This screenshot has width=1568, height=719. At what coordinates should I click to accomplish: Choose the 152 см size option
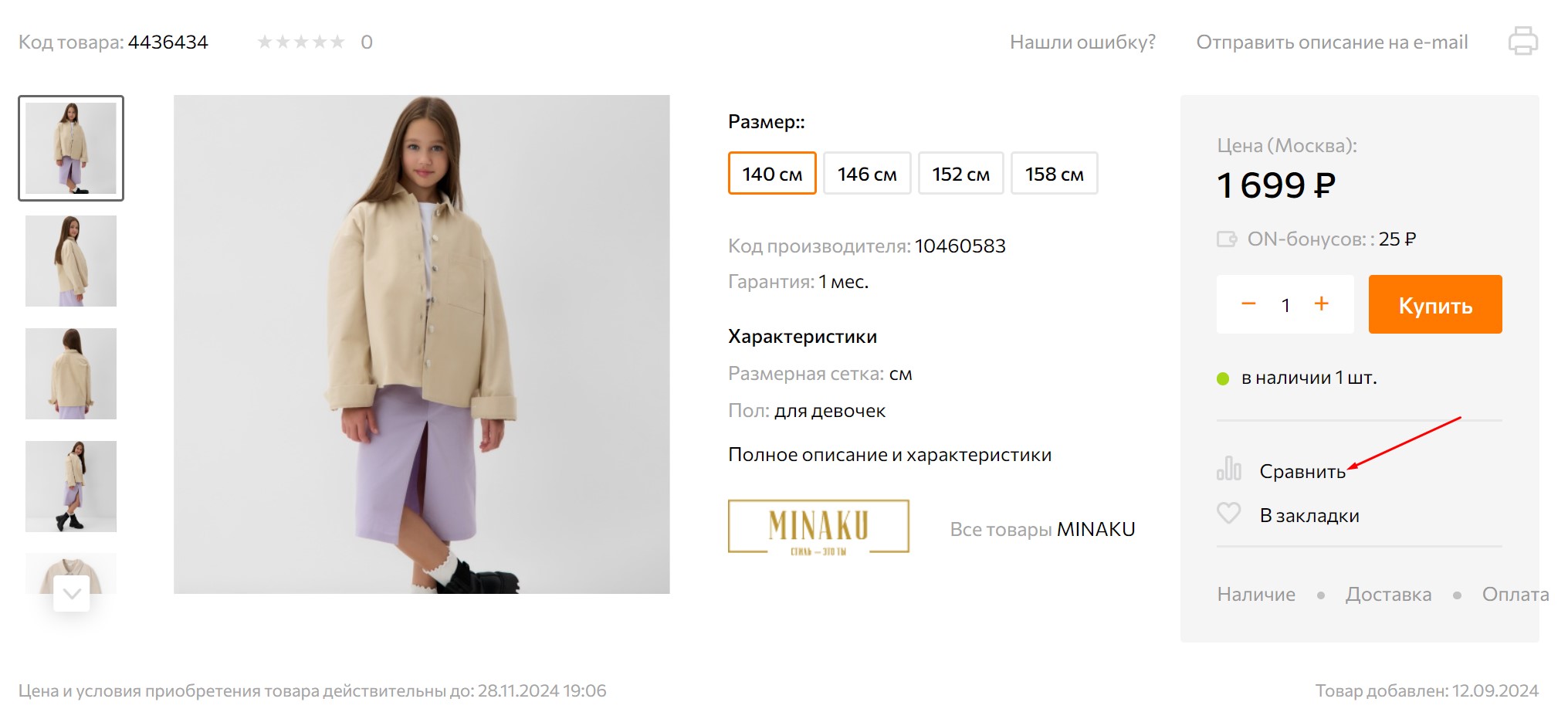point(960,174)
